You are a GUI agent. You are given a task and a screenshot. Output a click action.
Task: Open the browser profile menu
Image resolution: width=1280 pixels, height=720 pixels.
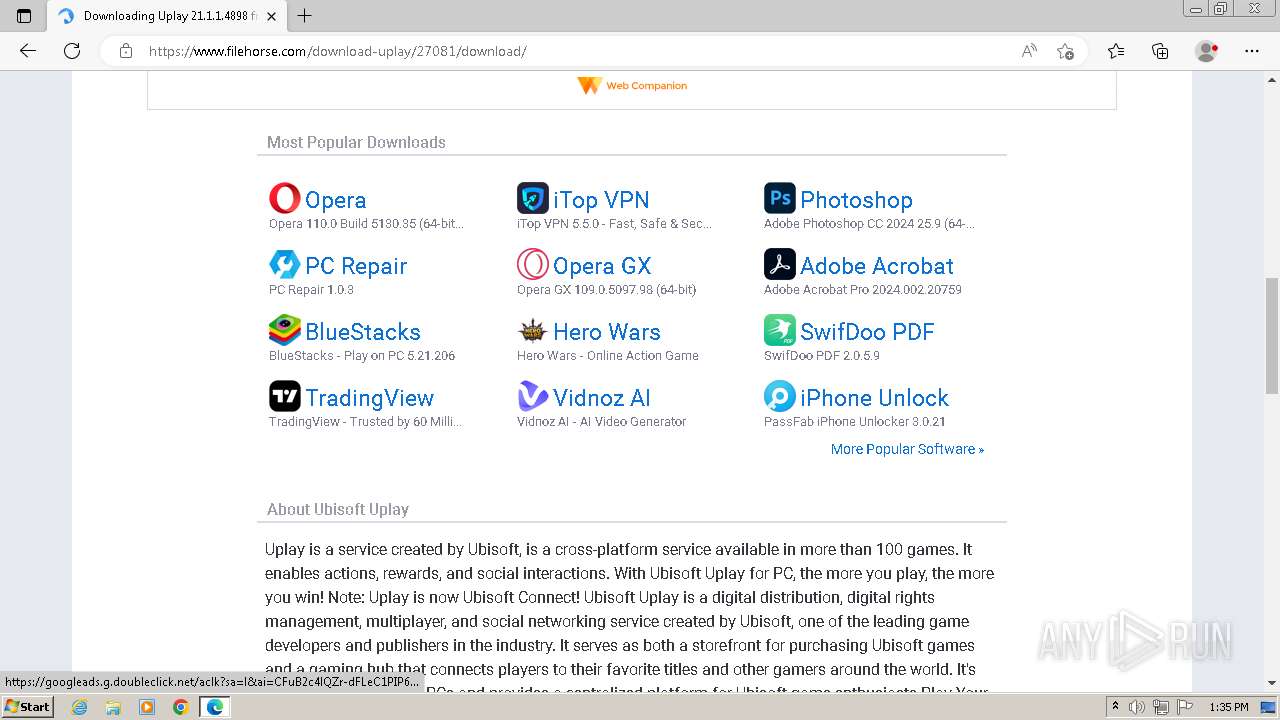coord(1207,51)
